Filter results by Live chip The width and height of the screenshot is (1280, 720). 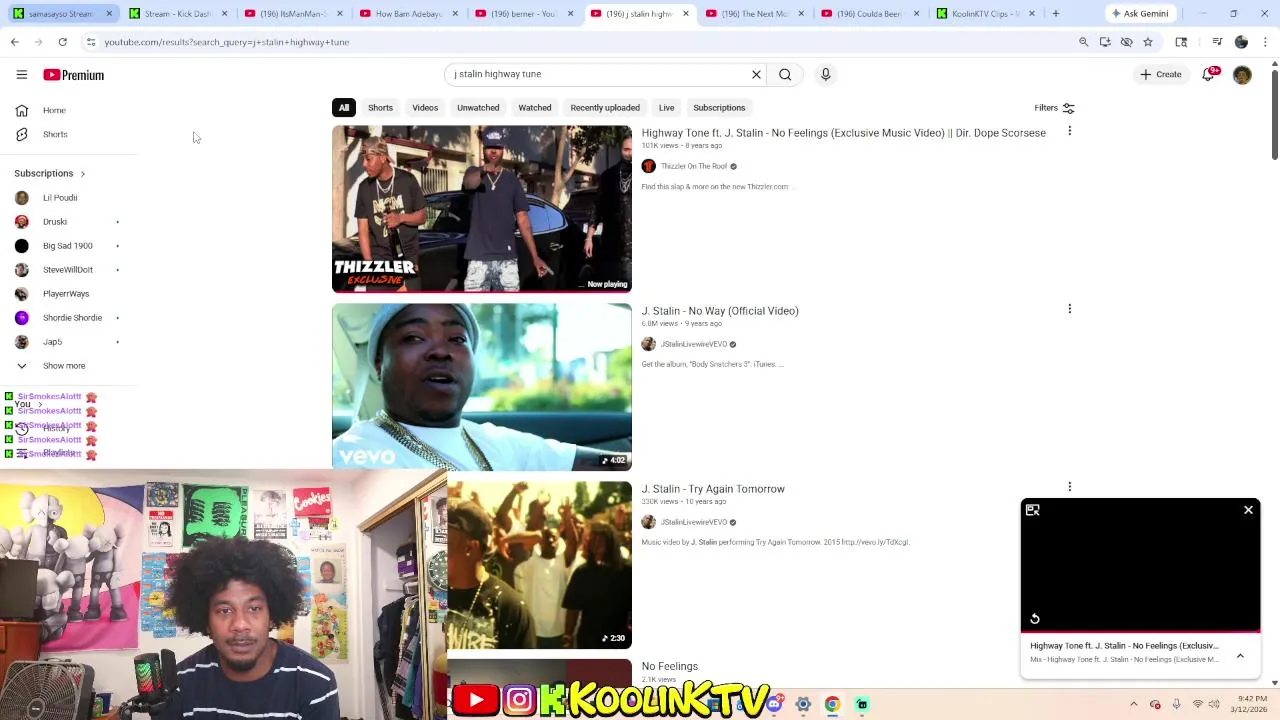[666, 107]
